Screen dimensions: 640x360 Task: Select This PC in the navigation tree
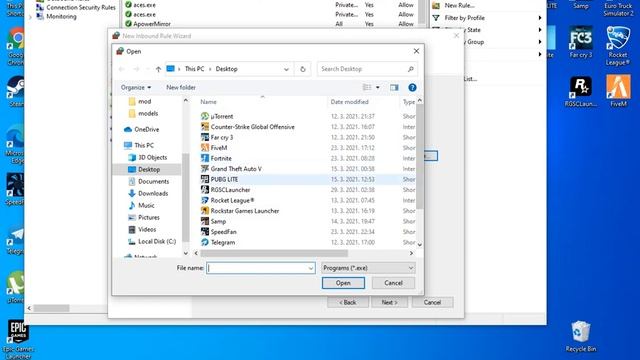click(139, 145)
